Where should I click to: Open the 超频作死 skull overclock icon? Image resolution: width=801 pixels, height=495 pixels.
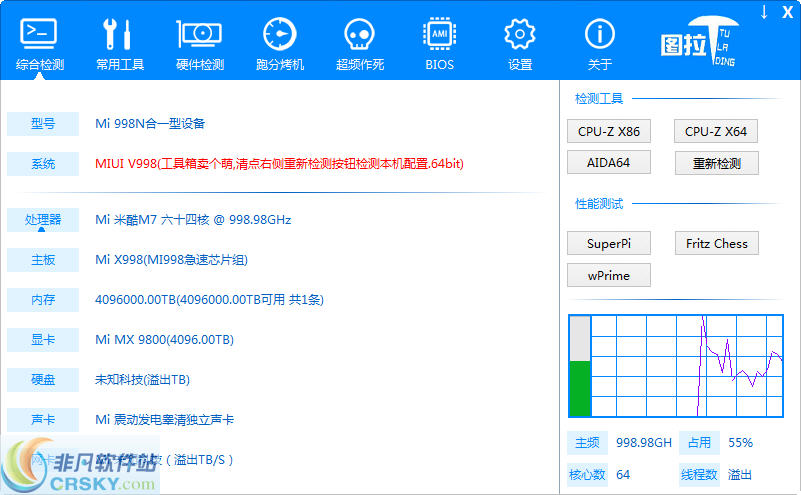click(359, 34)
